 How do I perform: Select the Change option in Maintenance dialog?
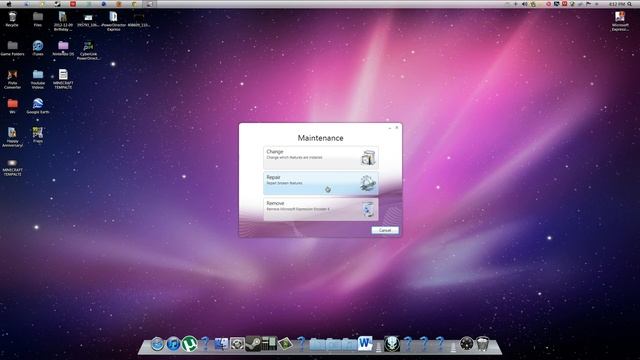pyautogui.click(x=321, y=157)
